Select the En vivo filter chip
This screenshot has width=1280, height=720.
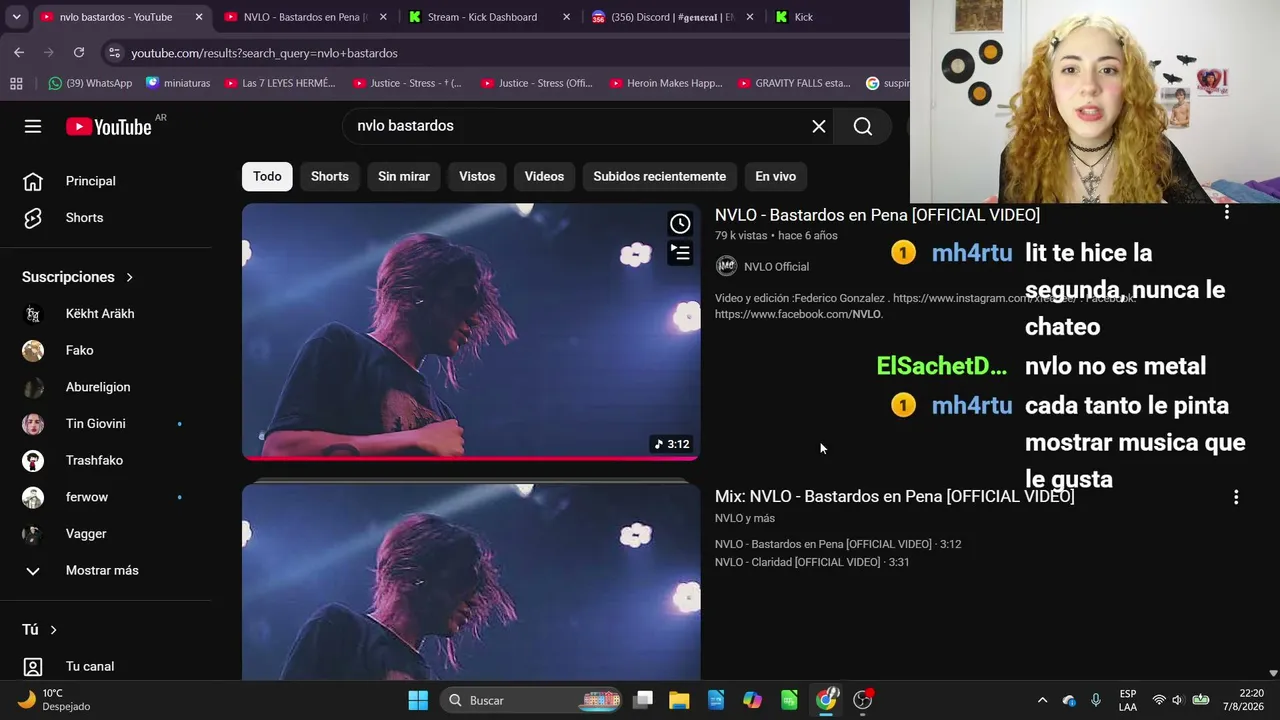coord(776,176)
